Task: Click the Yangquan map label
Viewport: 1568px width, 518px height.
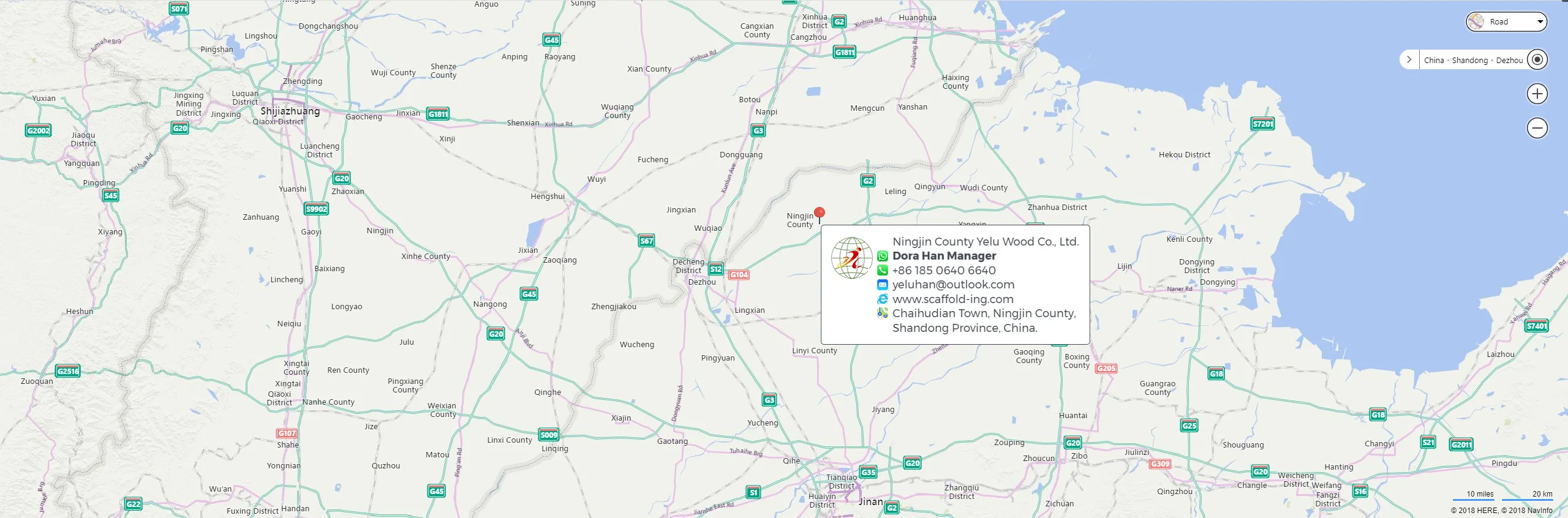Action: (81, 163)
